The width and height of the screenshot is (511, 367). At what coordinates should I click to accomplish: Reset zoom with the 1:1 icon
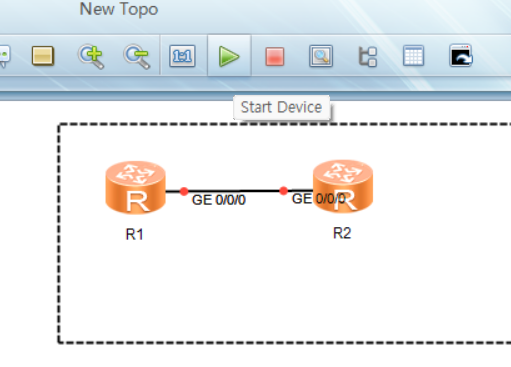(x=182, y=56)
